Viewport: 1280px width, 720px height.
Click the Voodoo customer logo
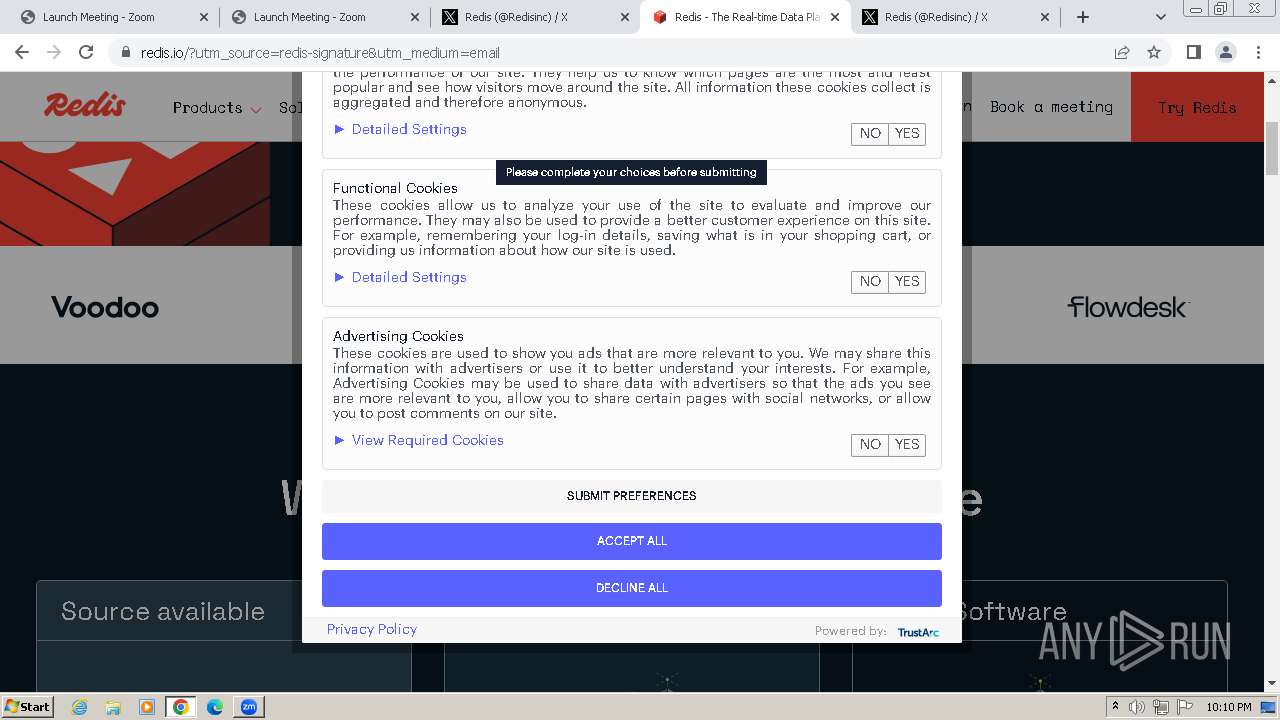click(105, 307)
